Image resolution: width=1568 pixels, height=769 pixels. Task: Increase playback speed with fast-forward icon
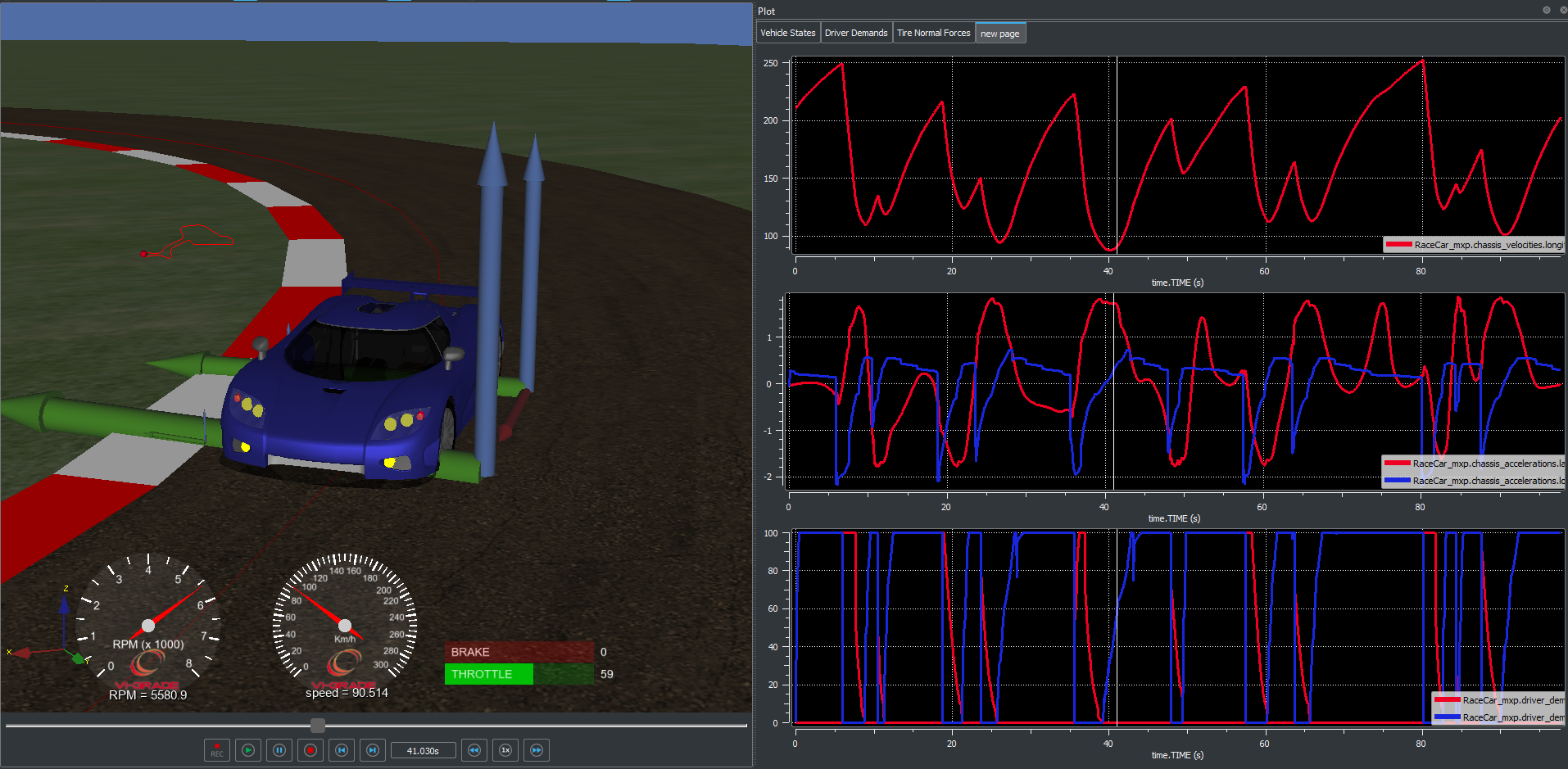click(537, 750)
